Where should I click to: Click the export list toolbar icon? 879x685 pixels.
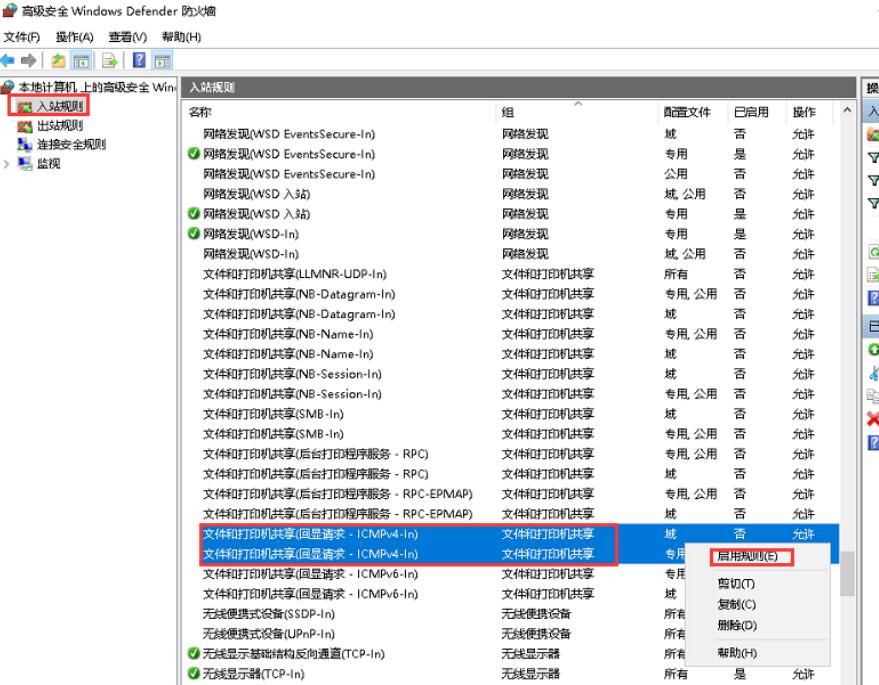(x=110, y=61)
